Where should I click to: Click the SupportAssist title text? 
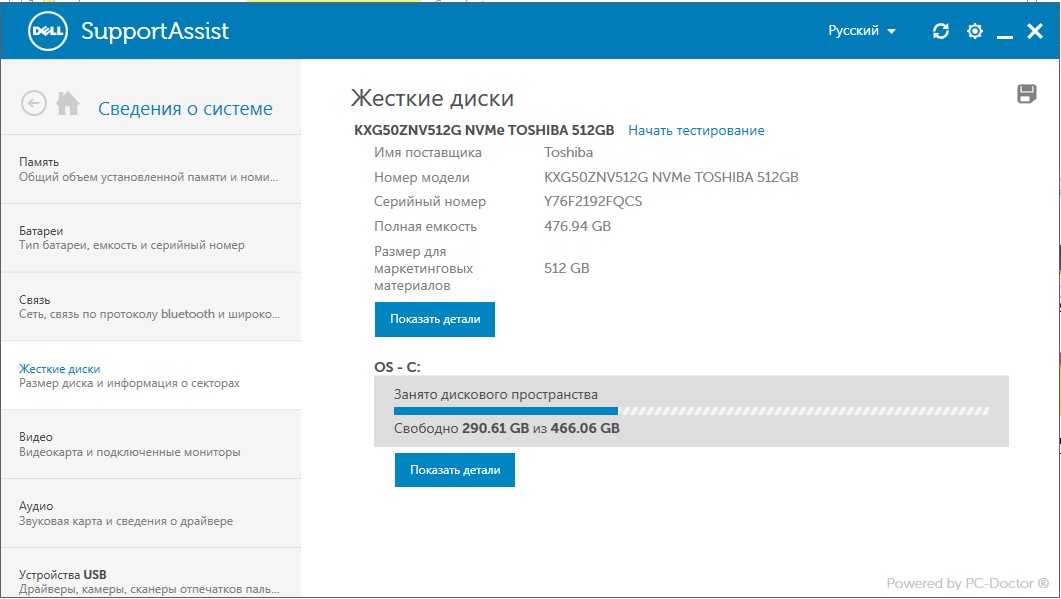[155, 31]
